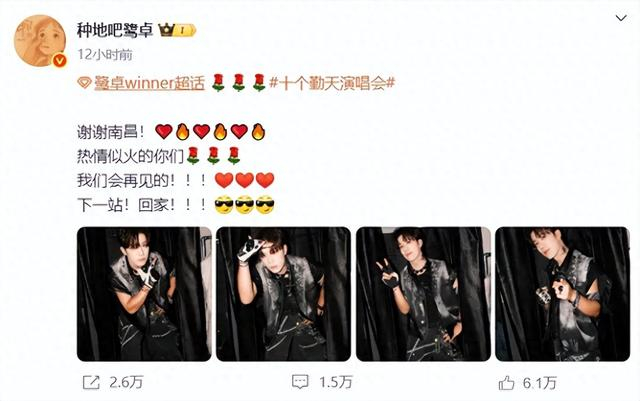Image resolution: width=640 pixels, height=401 pixels.
Task: Open the first photo thumbnail
Action: [x=144, y=294]
